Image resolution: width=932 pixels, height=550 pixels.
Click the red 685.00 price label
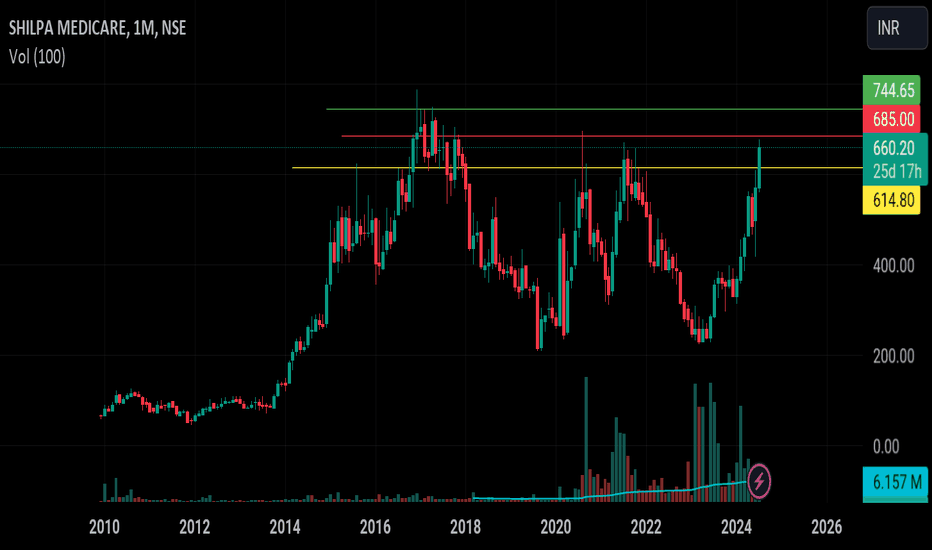892,119
